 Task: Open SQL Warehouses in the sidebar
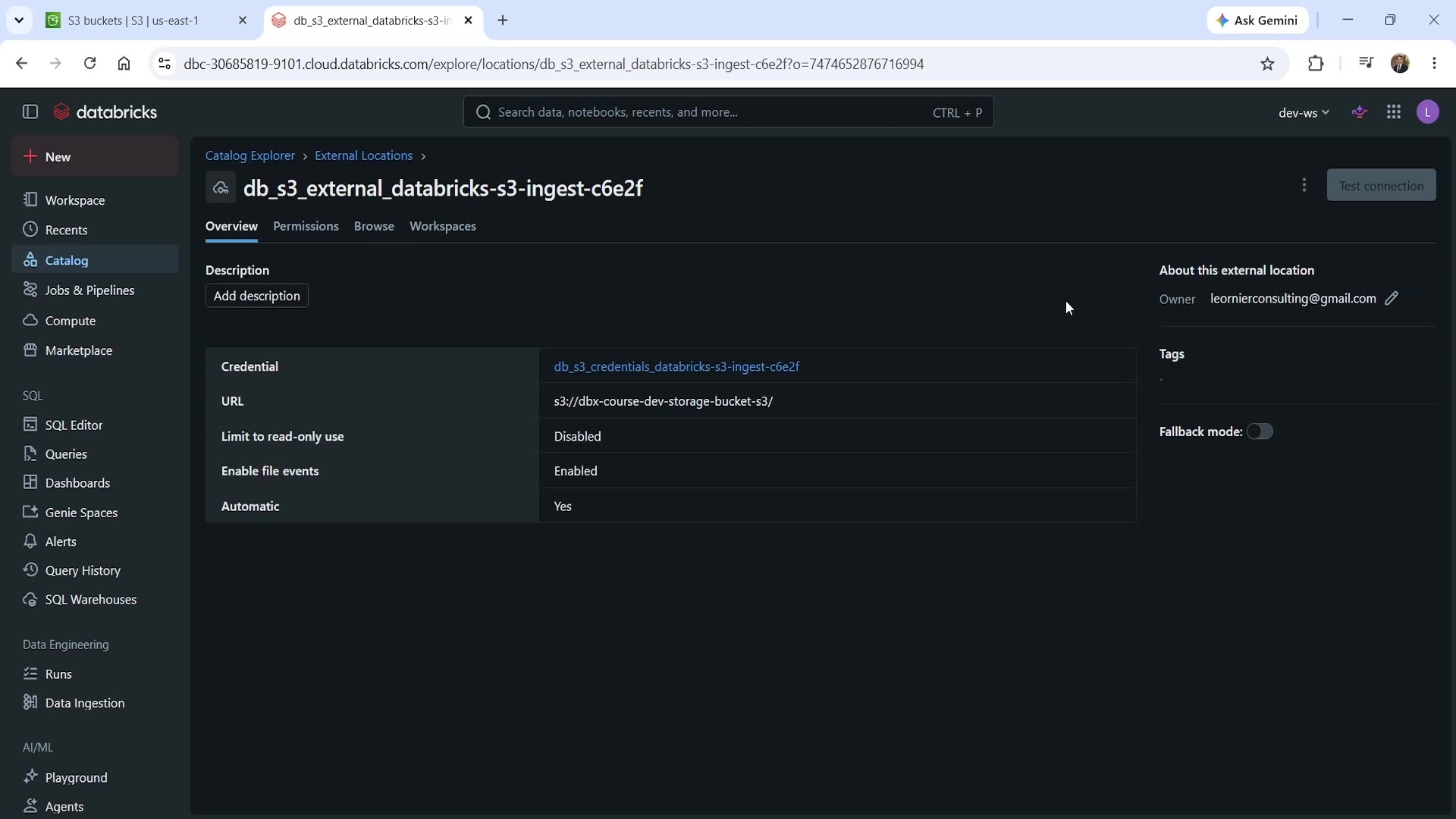point(95,600)
